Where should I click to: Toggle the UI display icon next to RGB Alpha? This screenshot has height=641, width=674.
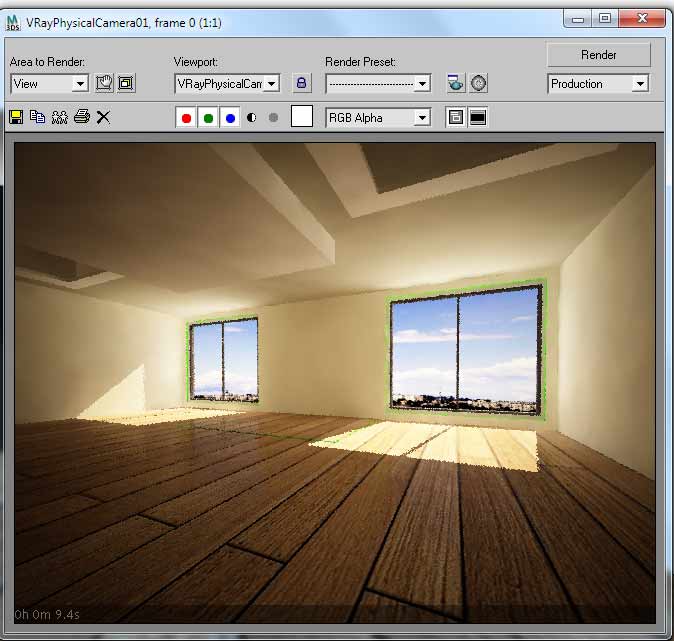point(478,117)
